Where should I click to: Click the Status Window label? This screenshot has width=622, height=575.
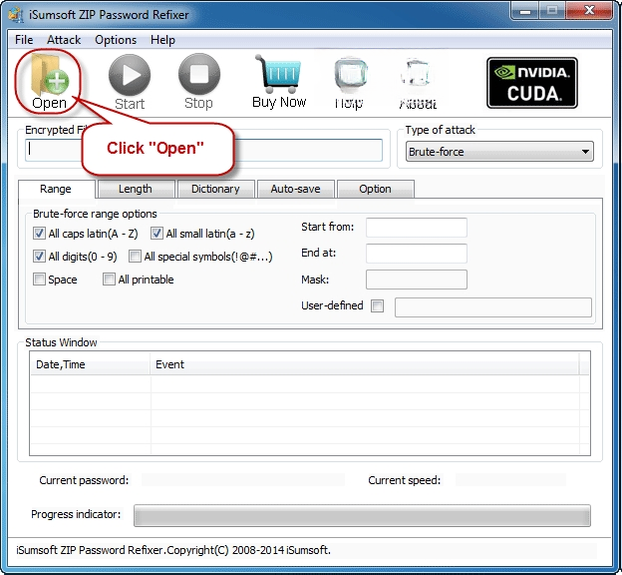(x=61, y=342)
